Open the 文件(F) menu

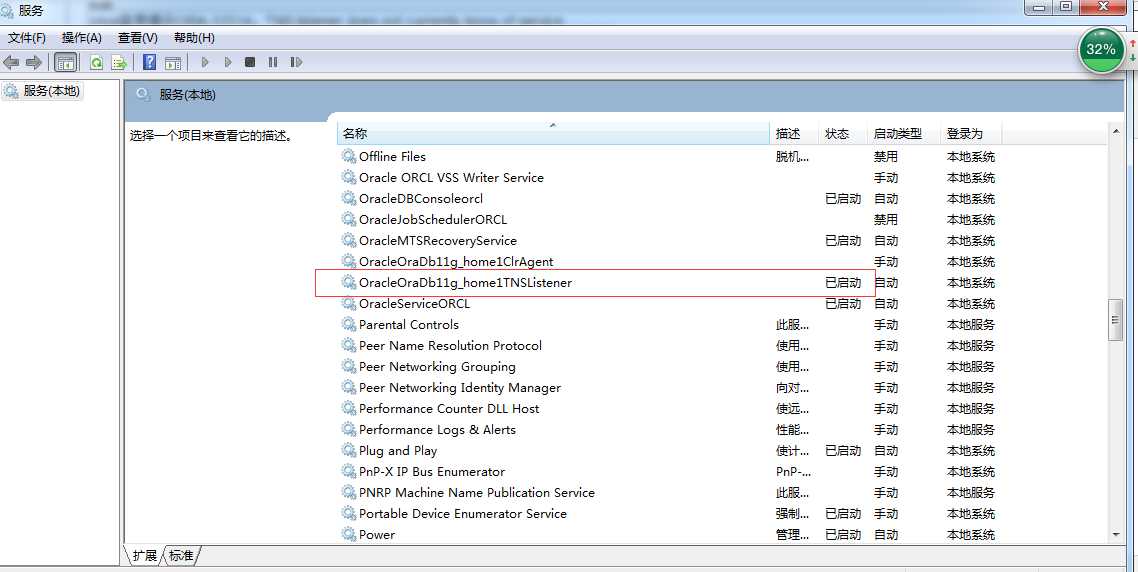(x=27, y=38)
